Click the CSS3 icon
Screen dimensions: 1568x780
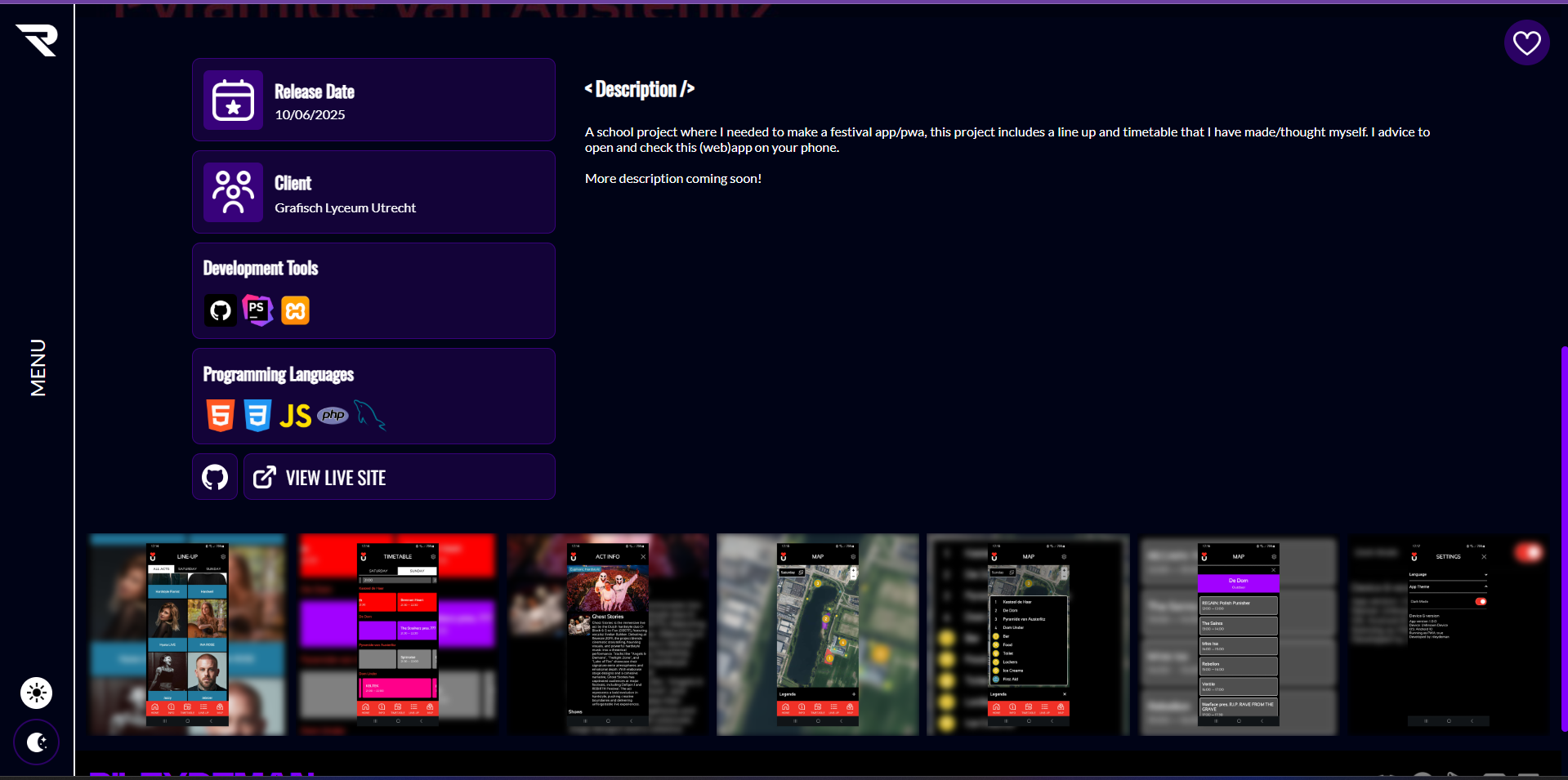click(257, 416)
